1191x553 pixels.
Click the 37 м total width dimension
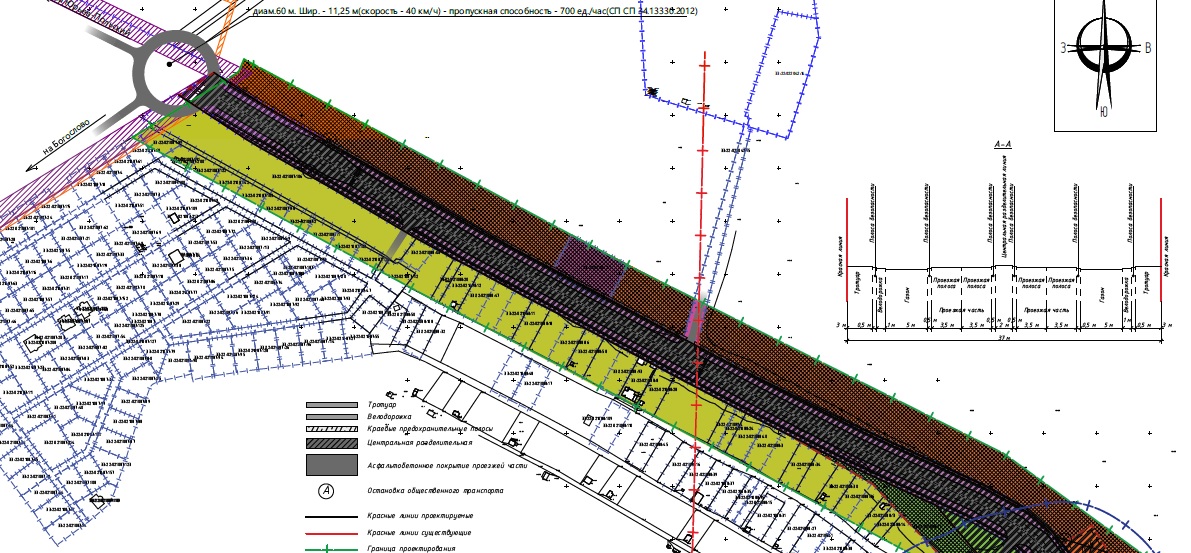1003,338
